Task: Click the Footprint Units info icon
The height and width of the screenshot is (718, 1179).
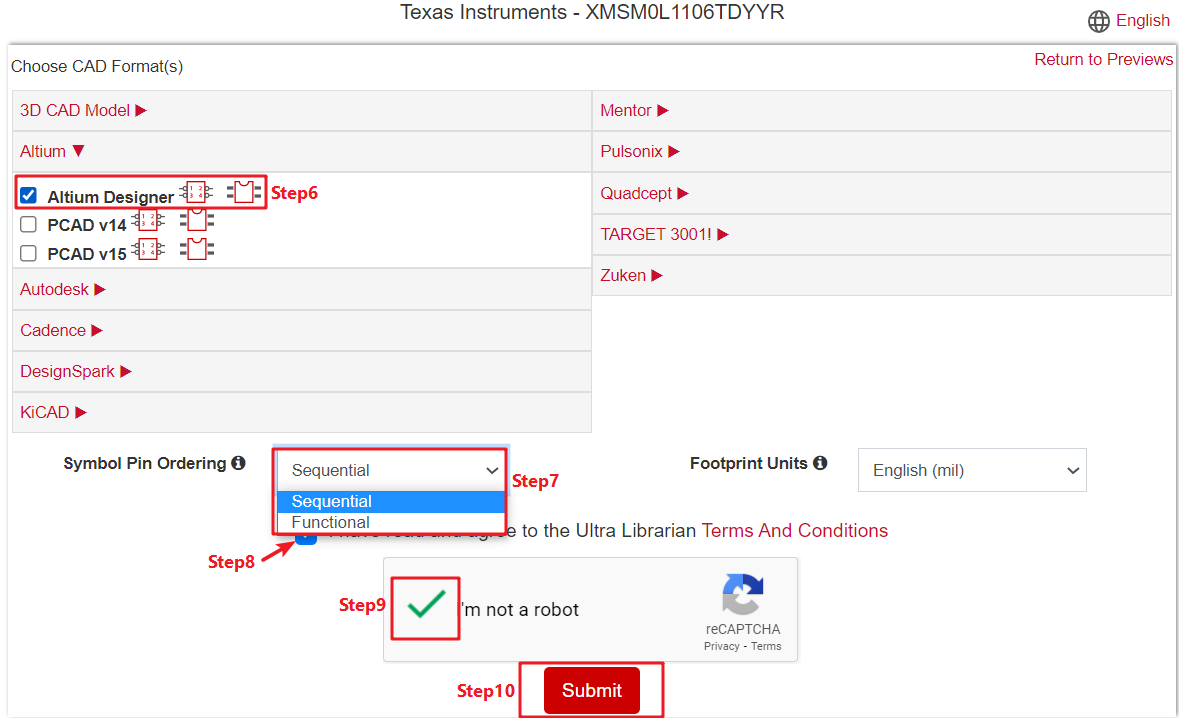Action: 820,464
